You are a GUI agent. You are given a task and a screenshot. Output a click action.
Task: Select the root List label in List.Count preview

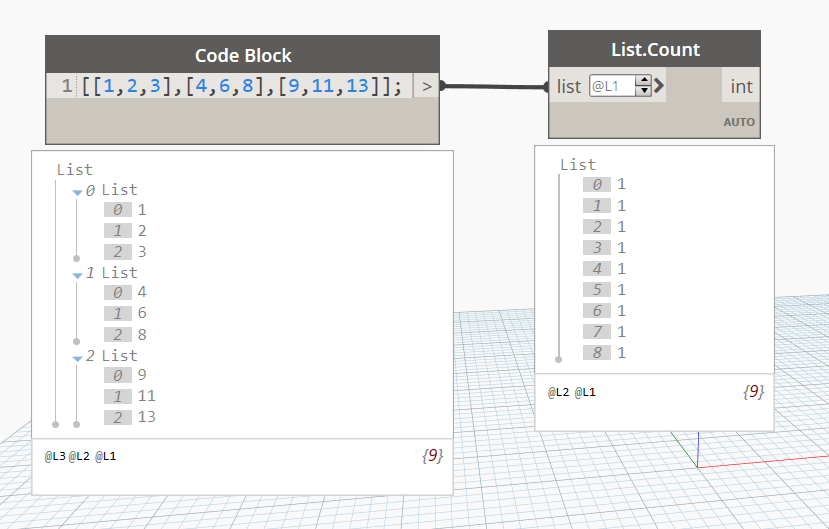coord(578,165)
